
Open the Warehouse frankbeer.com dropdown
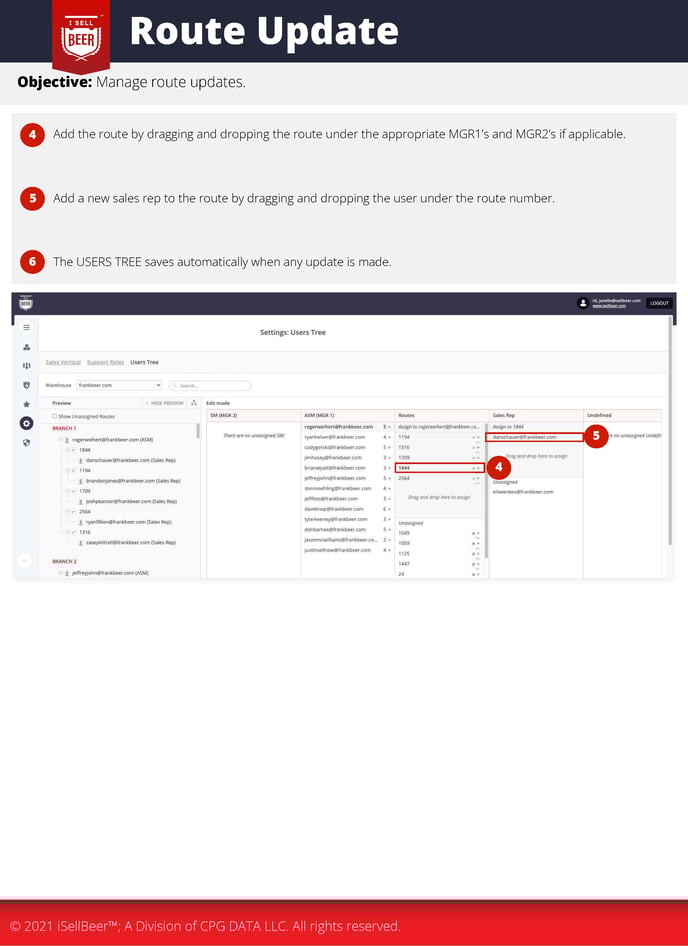118,385
